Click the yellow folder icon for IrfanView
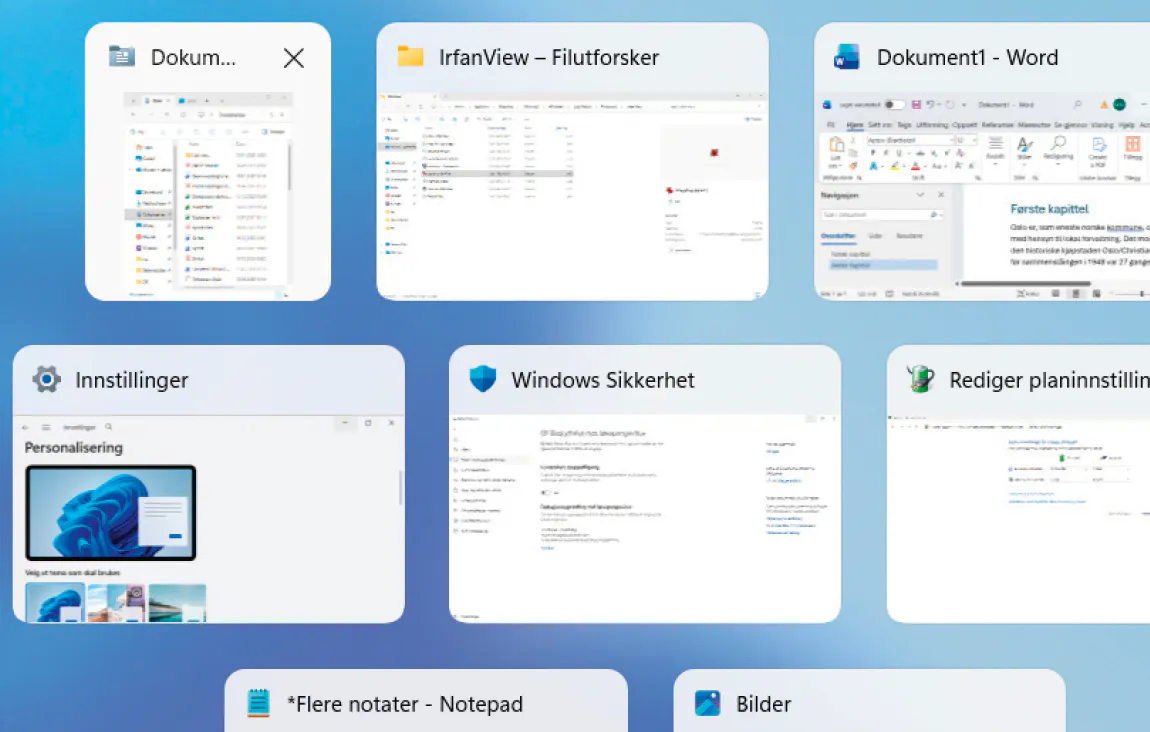The width and height of the screenshot is (1150, 732). pos(410,57)
